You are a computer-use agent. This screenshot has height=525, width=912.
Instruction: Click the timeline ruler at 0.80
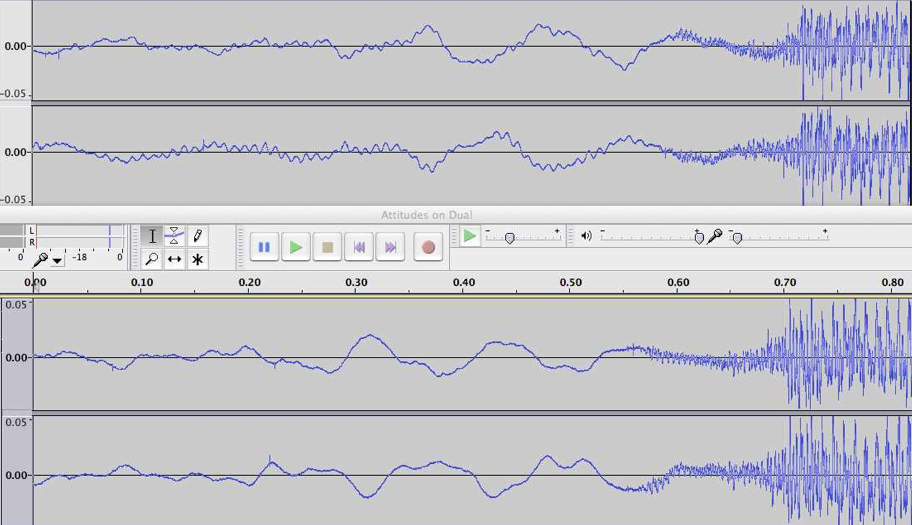(x=893, y=283)
